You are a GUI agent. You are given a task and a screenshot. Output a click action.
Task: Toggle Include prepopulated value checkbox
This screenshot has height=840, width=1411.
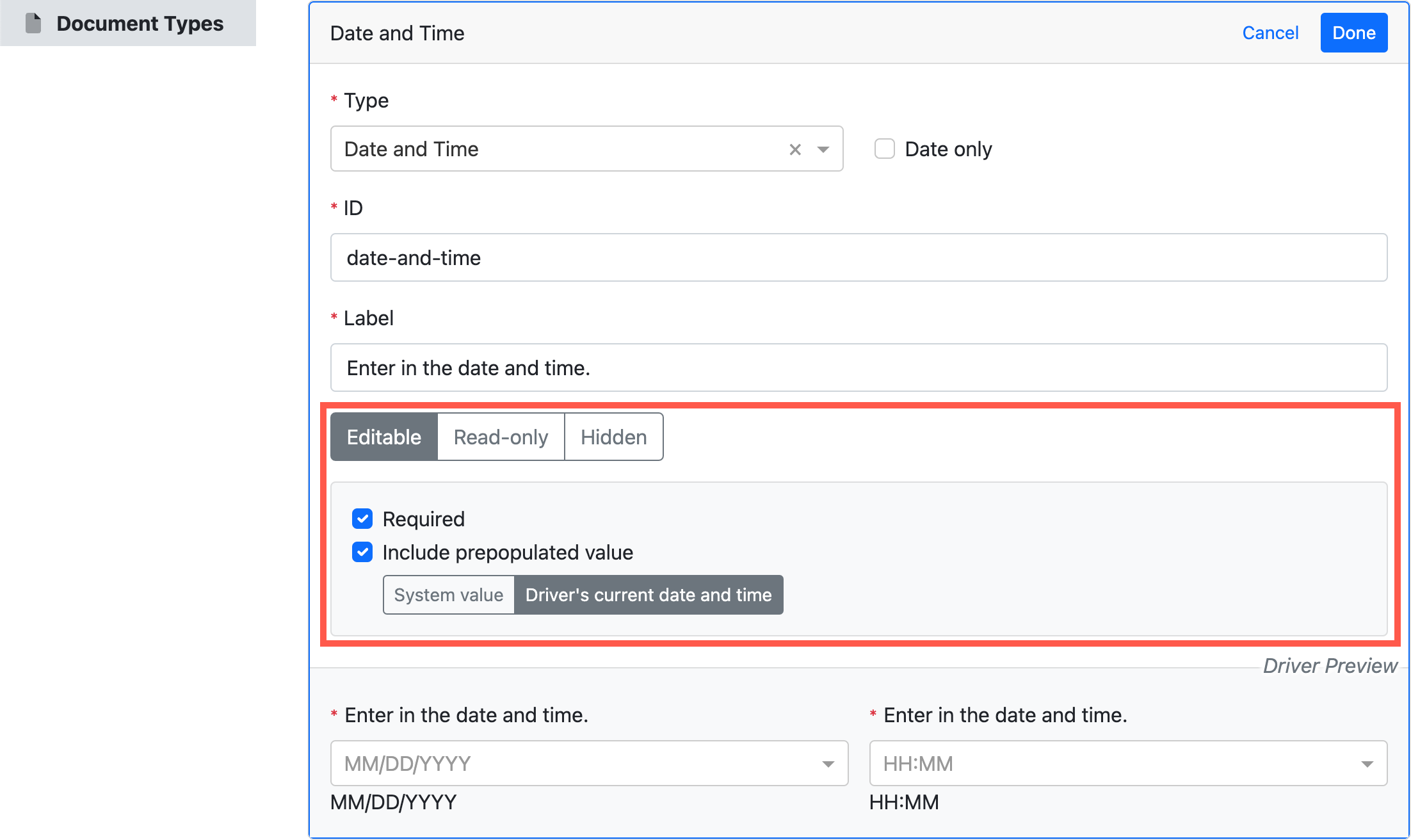(362, 552)
